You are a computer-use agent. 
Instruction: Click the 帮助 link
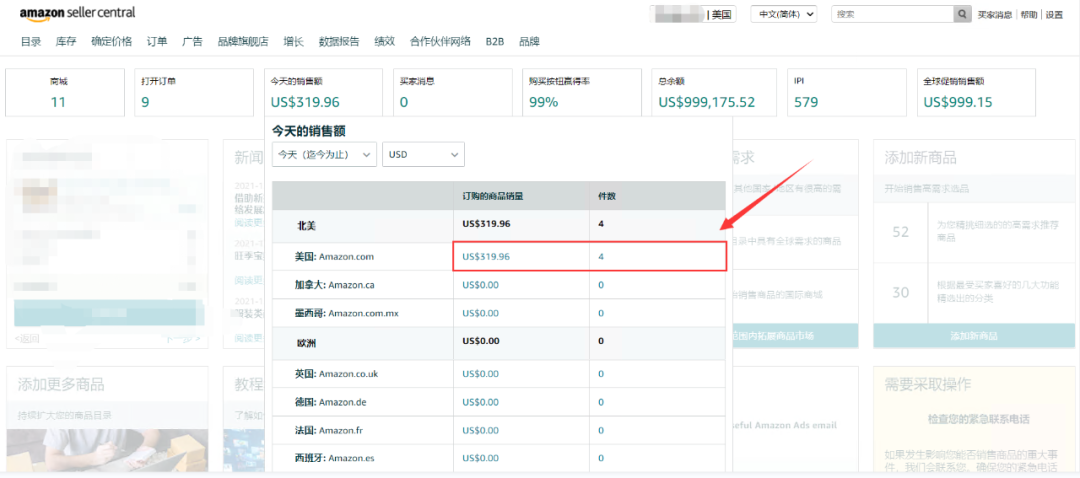tap(1028, 15)
